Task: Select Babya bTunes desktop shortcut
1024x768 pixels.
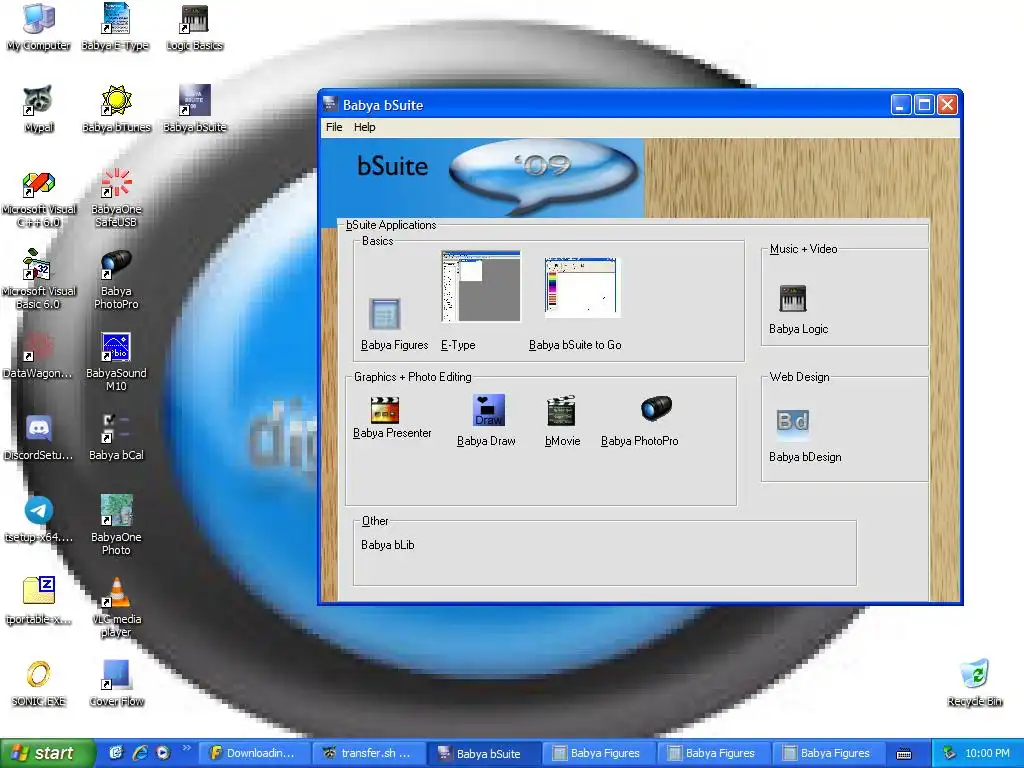Action: tap(116, 109)
